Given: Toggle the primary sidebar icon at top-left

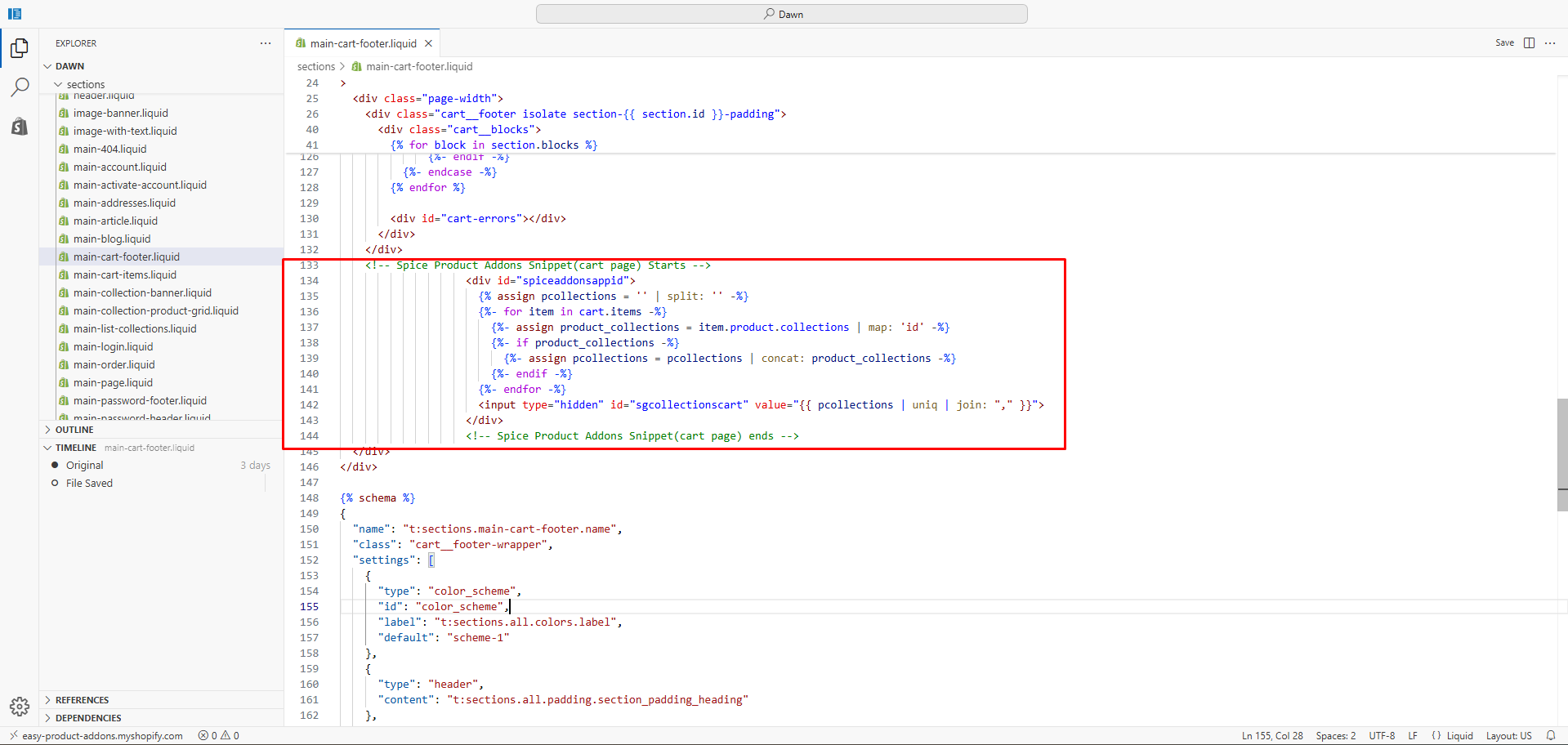Looking at the screenshot, I should point(15,14).
